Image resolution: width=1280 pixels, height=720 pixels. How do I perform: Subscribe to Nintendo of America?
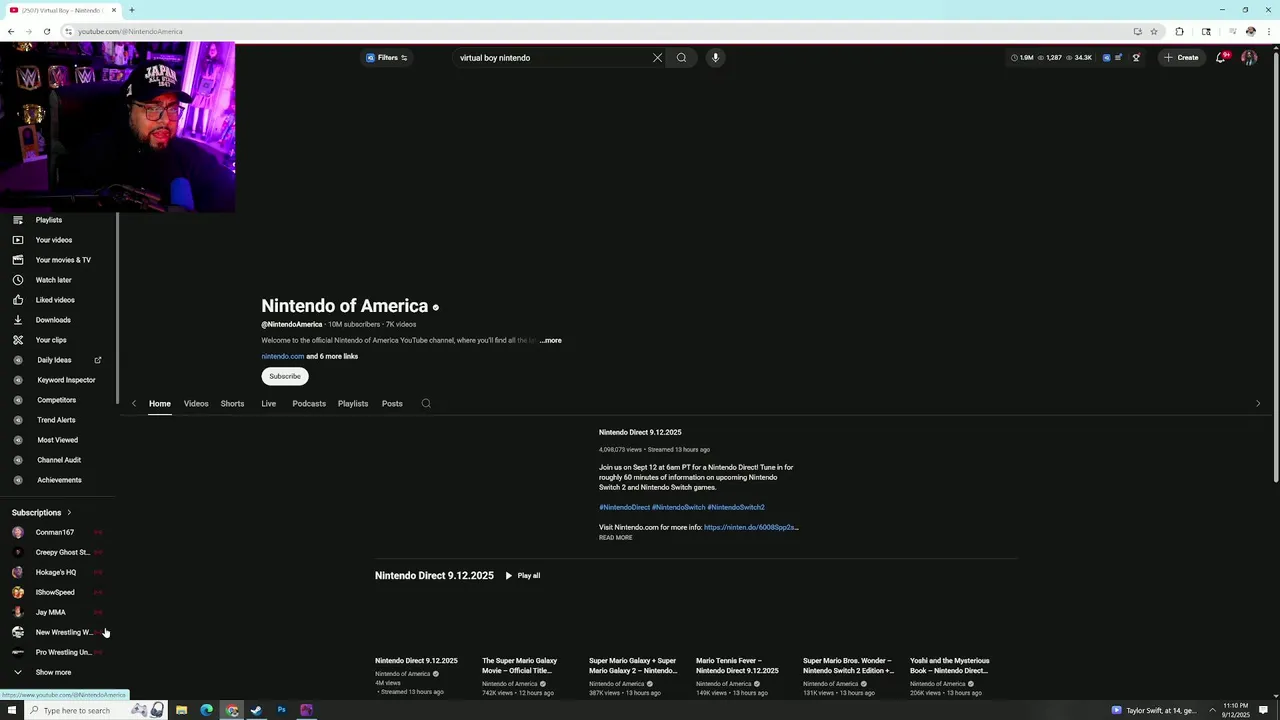285,377
